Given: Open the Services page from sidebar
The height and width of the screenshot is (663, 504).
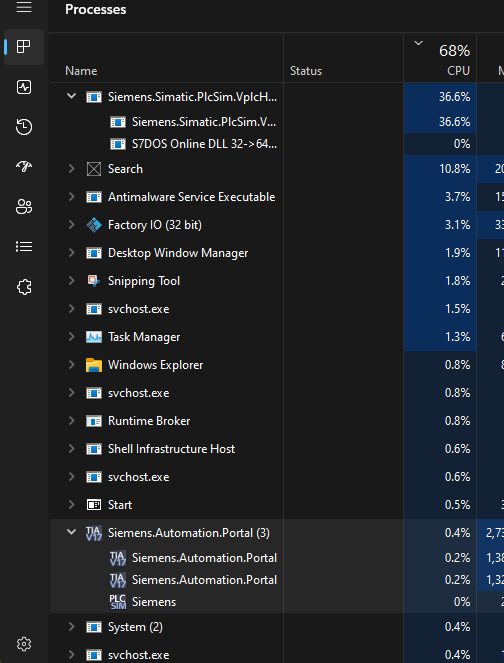Looking at the screenshot, I should [24, 287].
